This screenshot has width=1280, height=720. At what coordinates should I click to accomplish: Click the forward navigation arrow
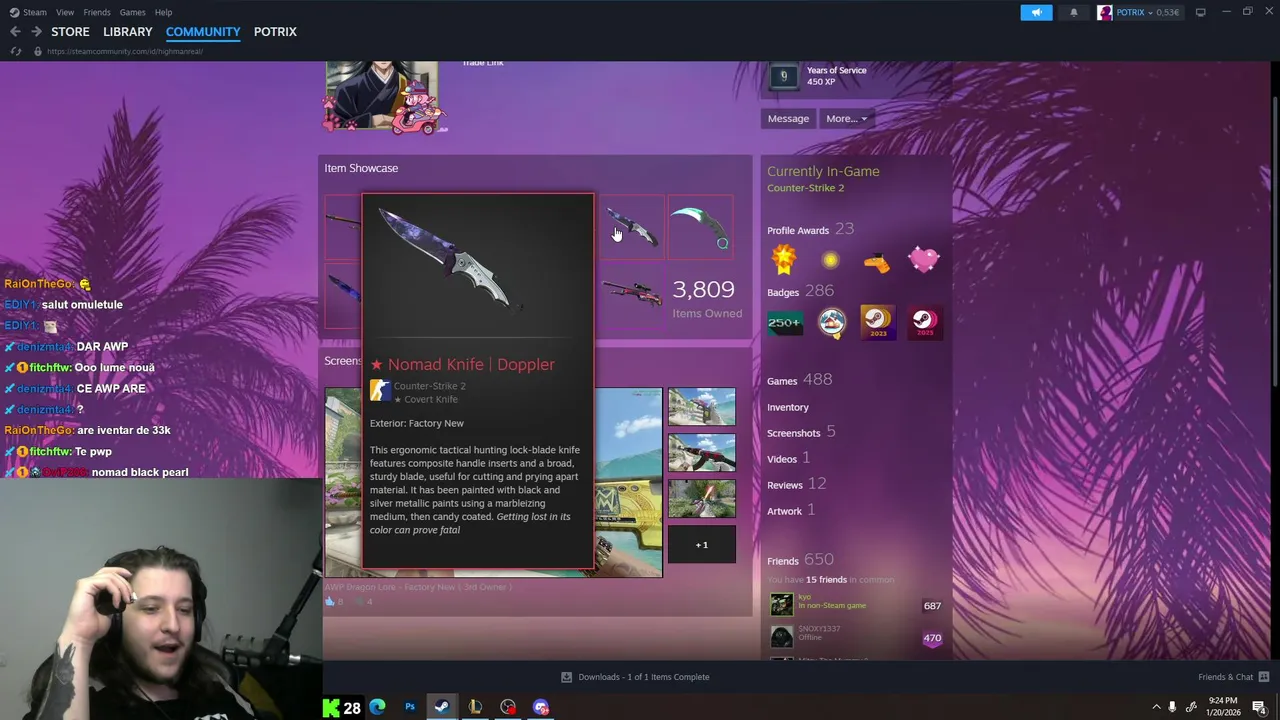coord(36,32)
